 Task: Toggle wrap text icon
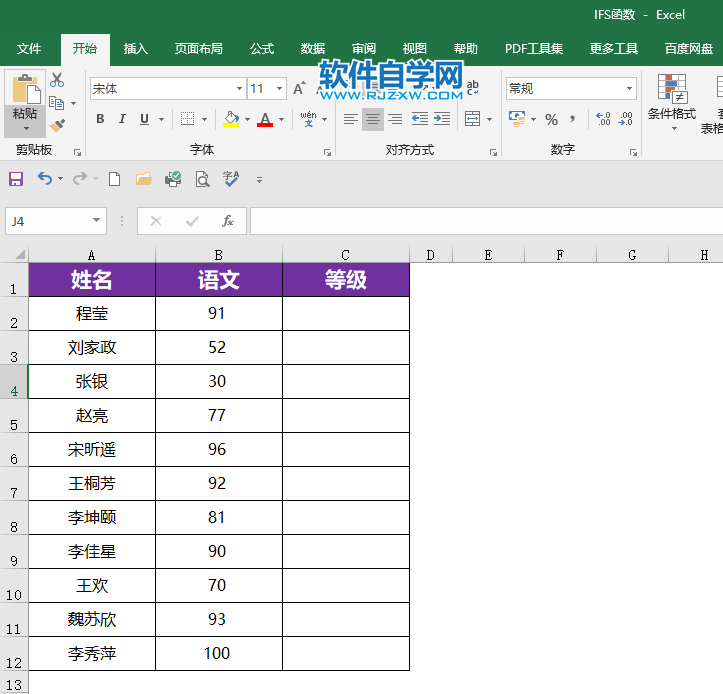click(x=473, y=87)
